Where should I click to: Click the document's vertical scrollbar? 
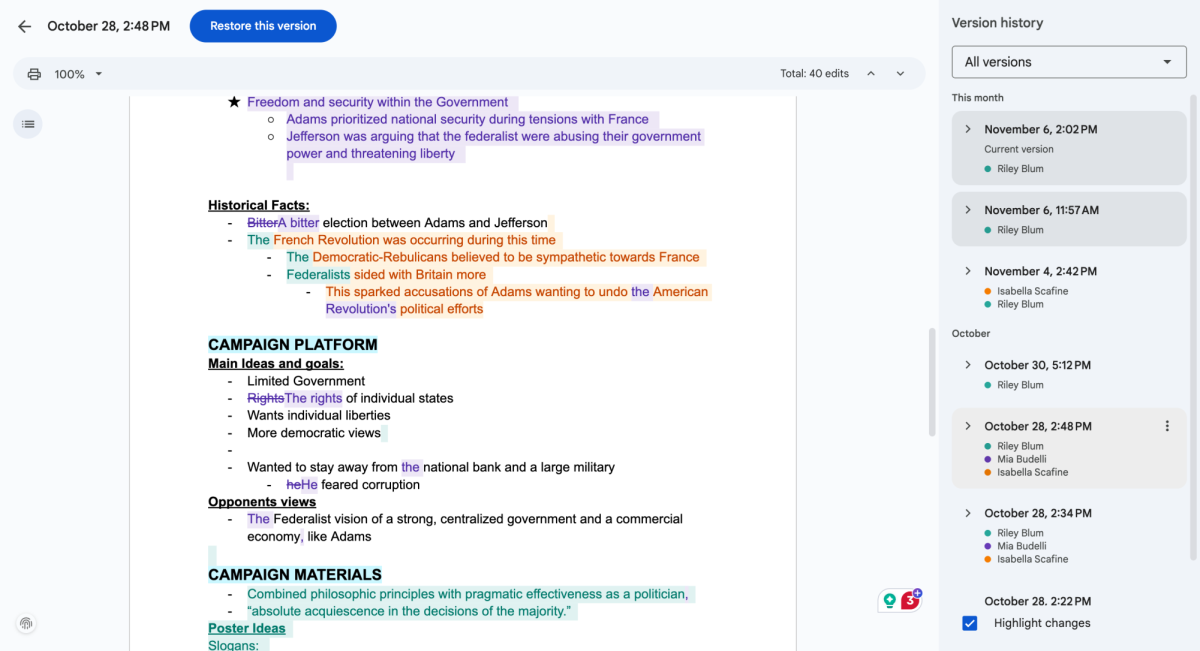(932, 382)
